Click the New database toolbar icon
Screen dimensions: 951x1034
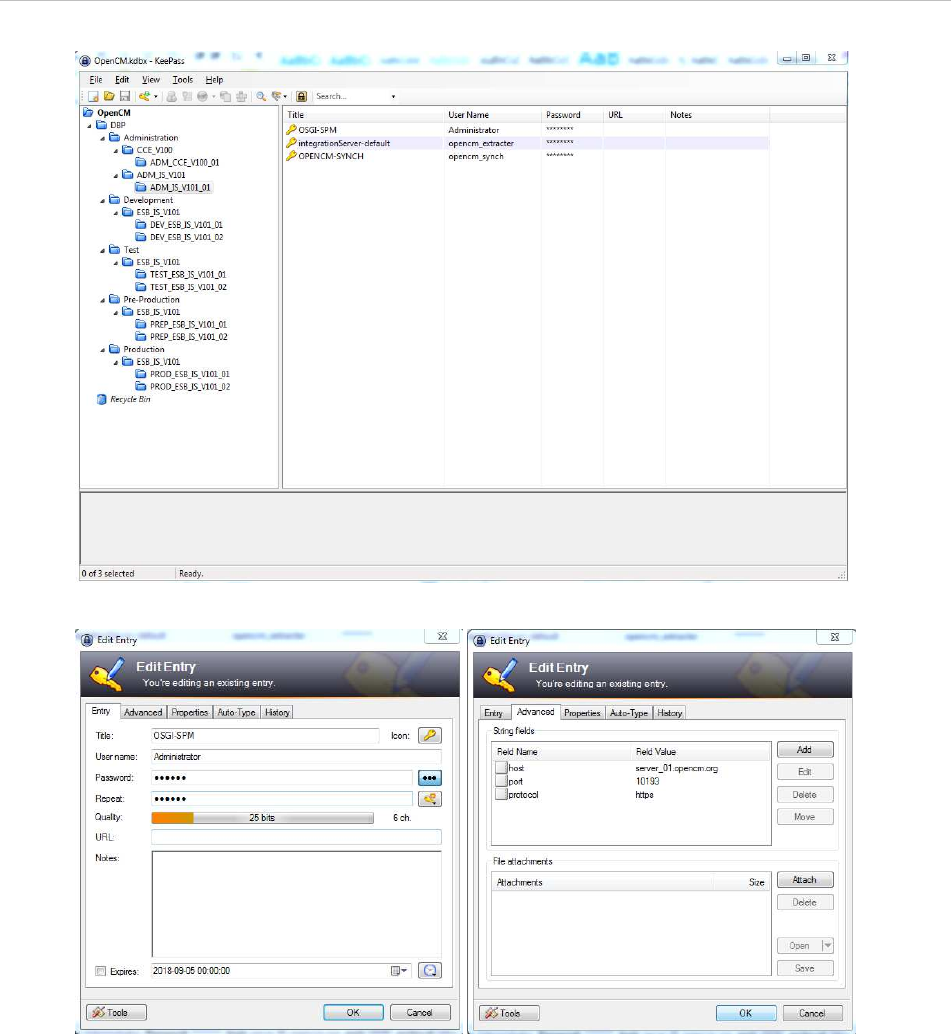click(x=93, y=96)
